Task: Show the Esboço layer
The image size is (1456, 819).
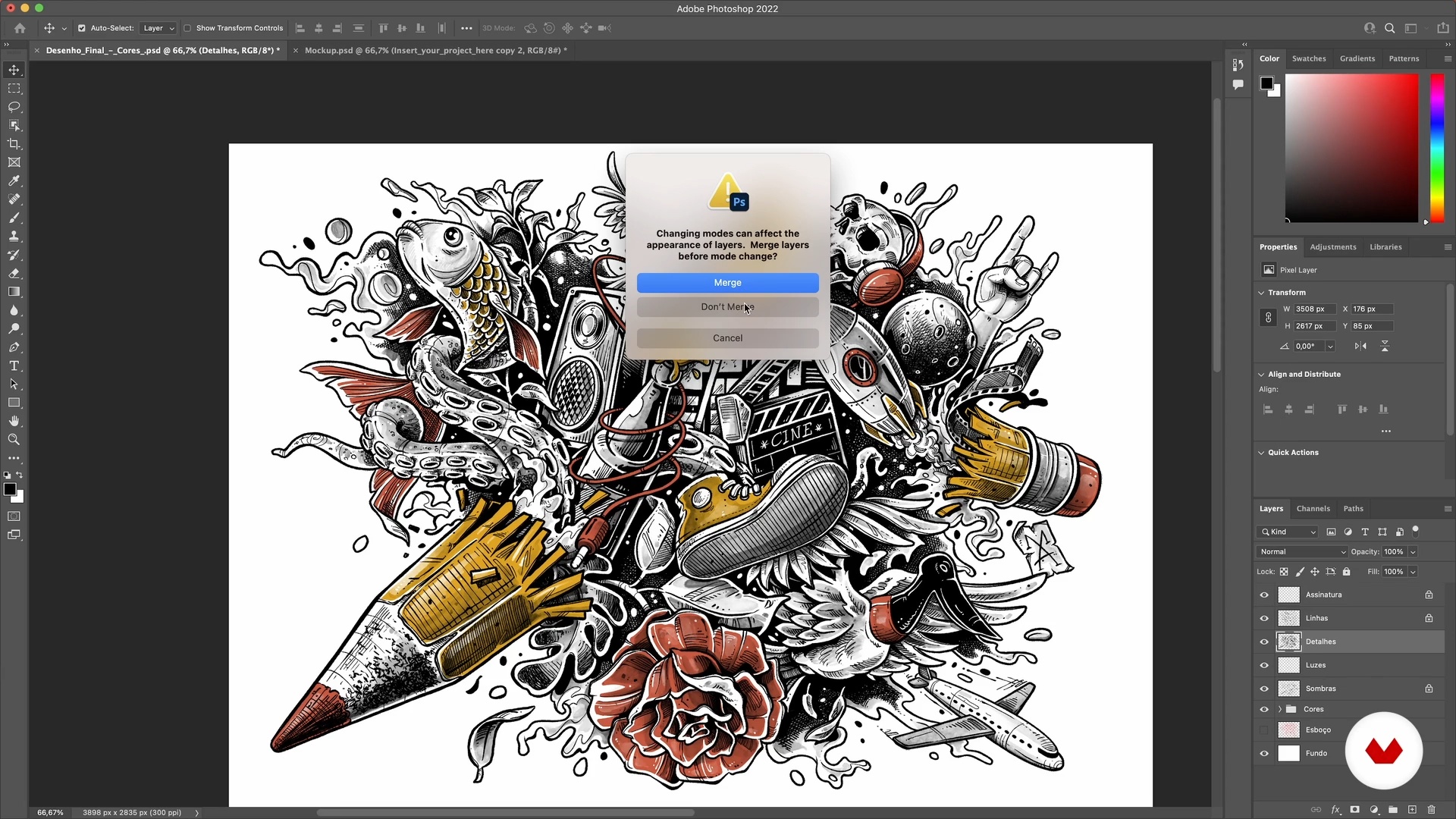Action: click(x=1263, y=730)
